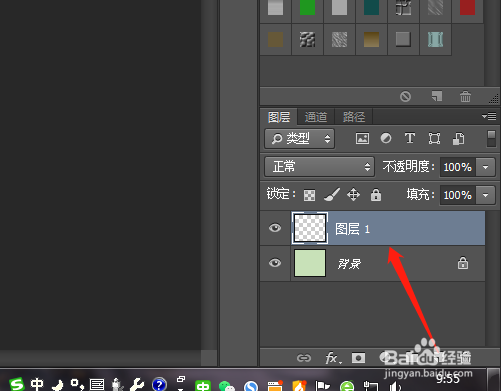Open the 不透明度 opacity slider arrow
Screen dimensions: 501x391
tap(486, 167)
